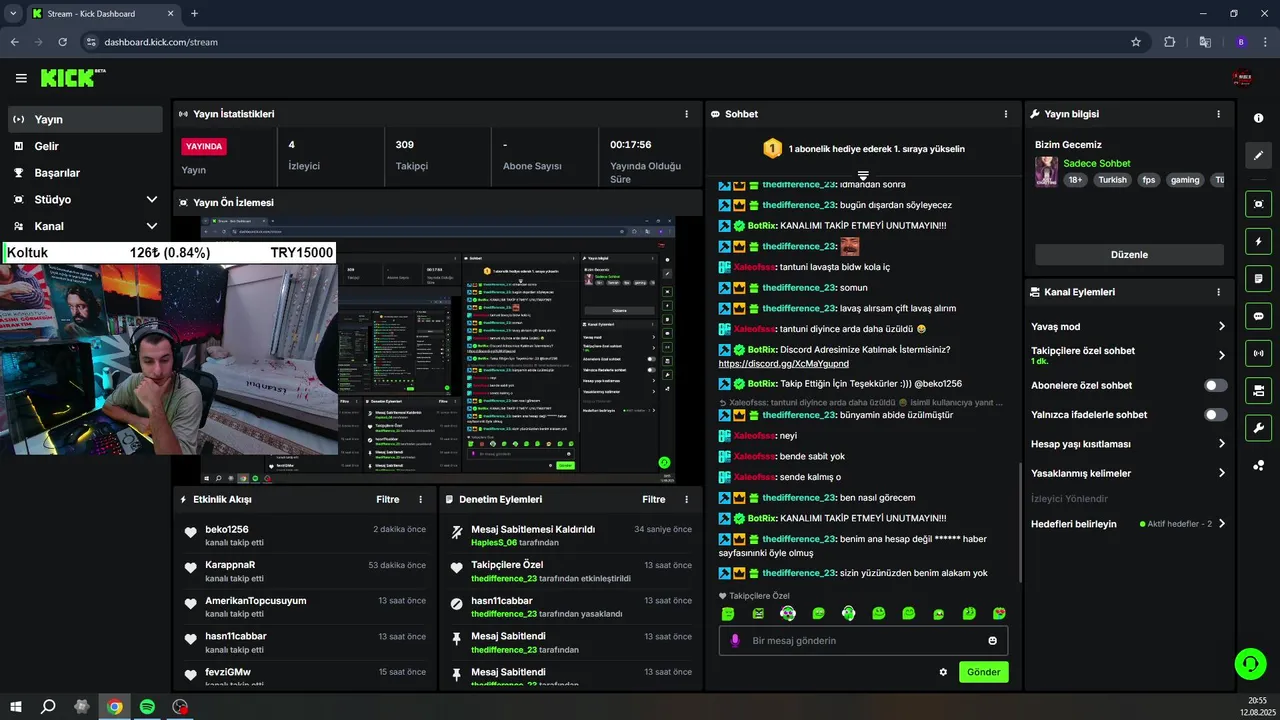
Task: Collapse the gift leaderboard arrow in chat
Action: [863, 176]
